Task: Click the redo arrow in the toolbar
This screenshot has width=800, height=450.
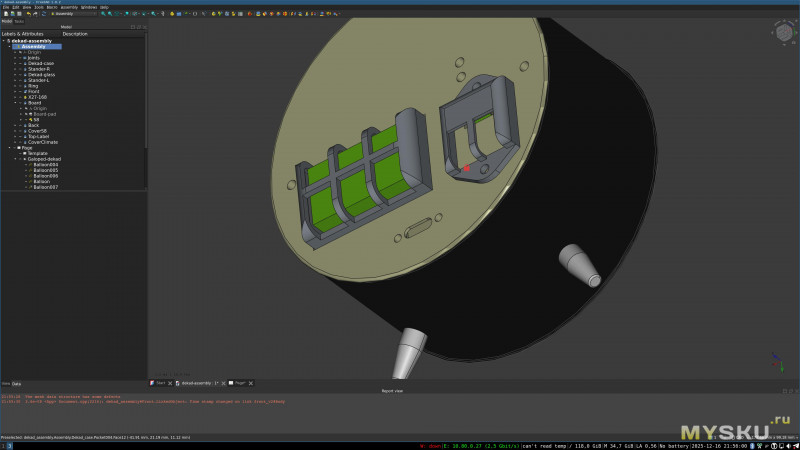Action: click(37, 14)
